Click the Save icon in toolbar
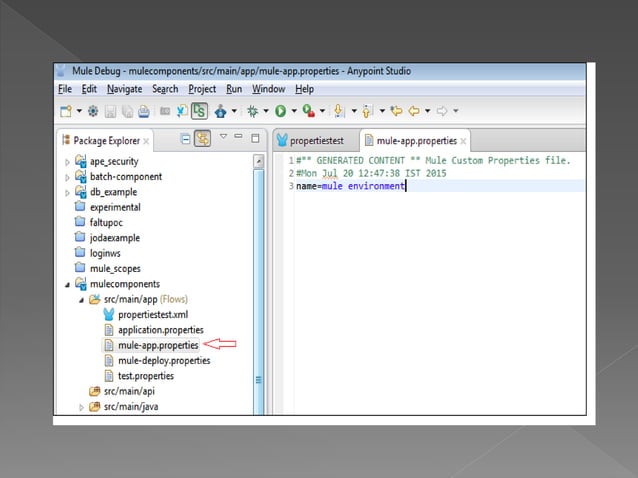The height and width of the screenshot is (478, 638). click(x=110, y=111)
